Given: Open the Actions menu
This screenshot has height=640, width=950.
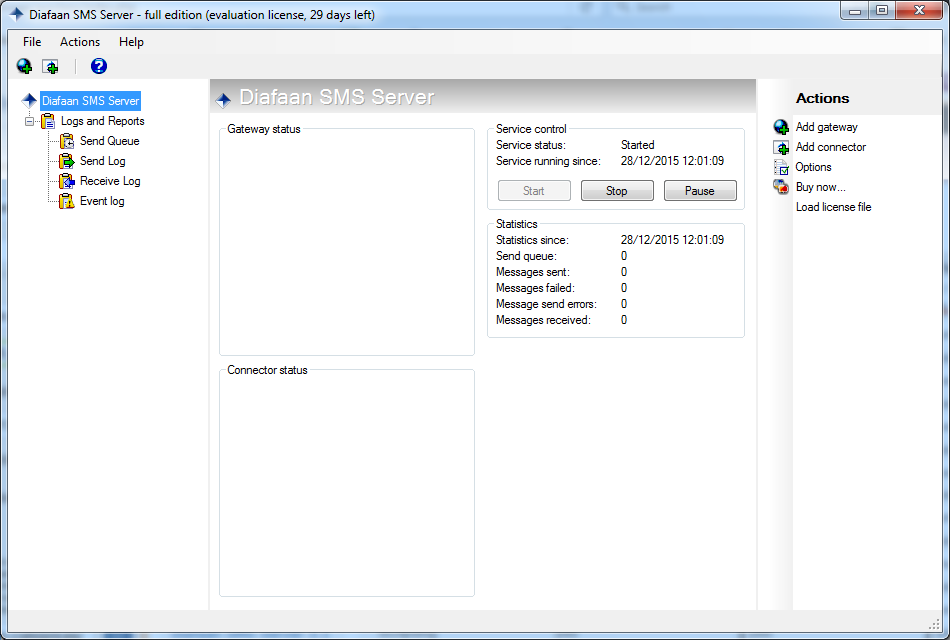Looking at the screenshot, I should pyautogui.click(x=79, y=42).
